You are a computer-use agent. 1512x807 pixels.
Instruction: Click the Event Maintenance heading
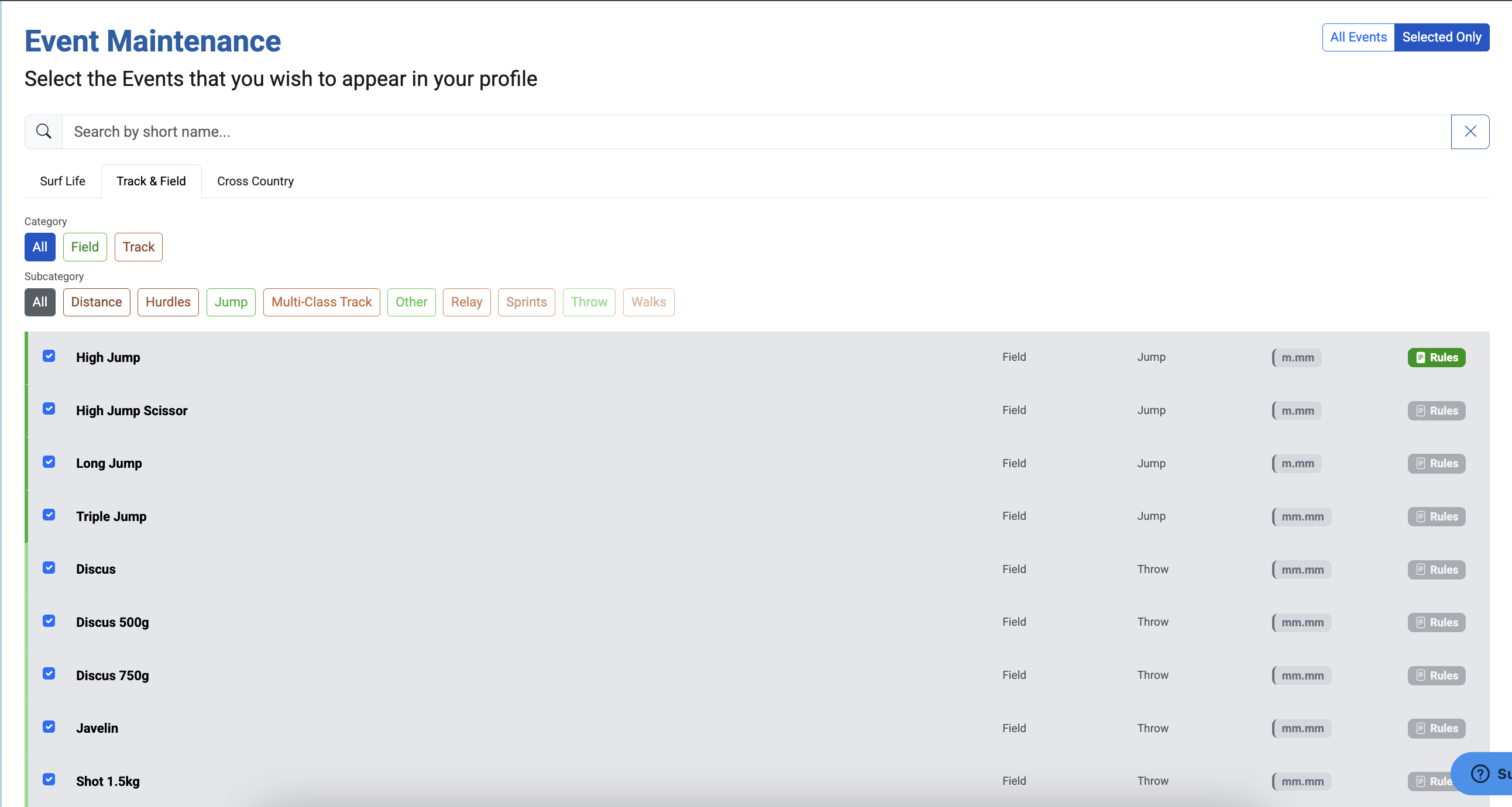tap(153, 41)
